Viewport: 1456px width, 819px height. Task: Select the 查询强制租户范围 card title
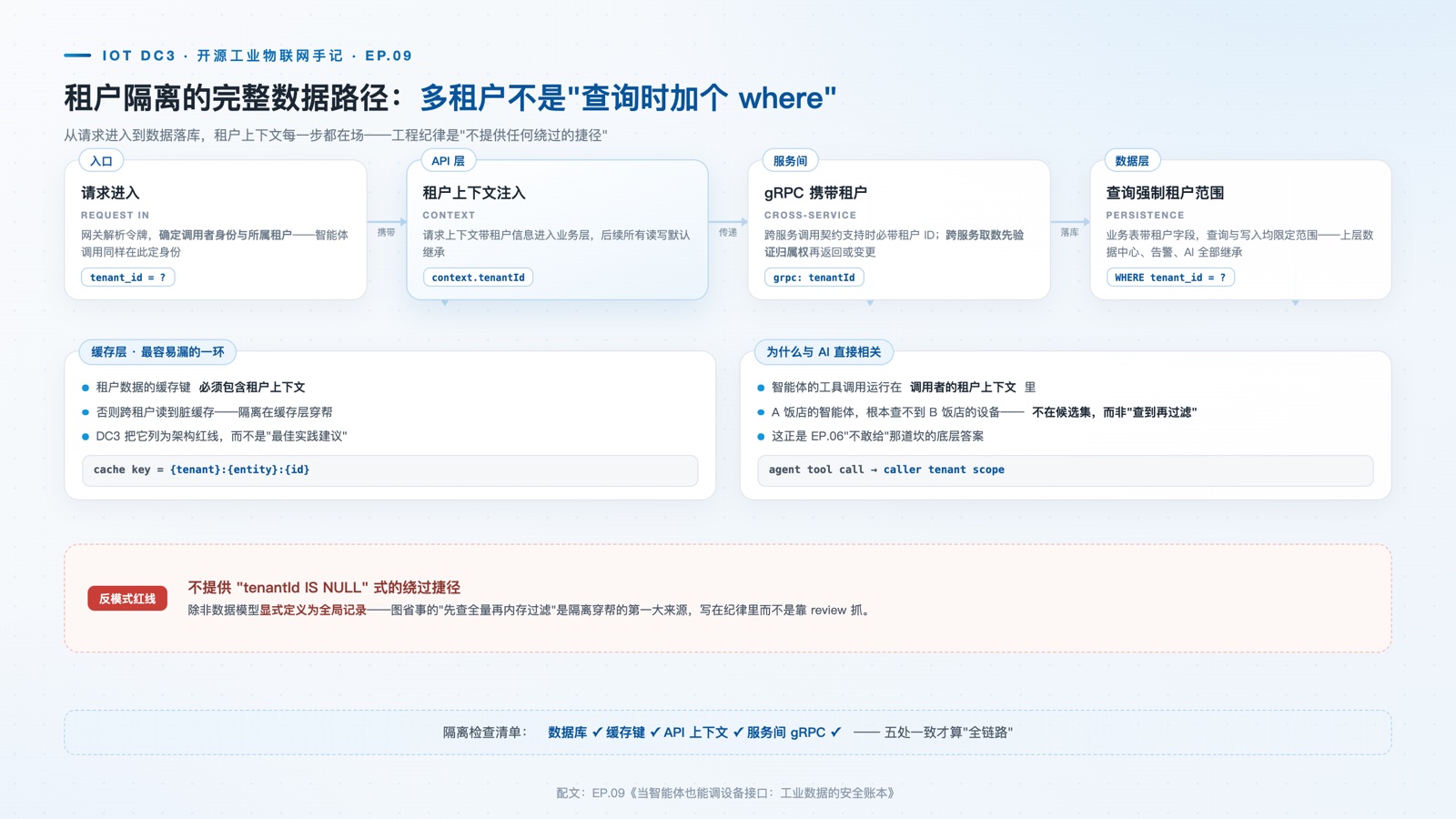[x=1165, y=193]
